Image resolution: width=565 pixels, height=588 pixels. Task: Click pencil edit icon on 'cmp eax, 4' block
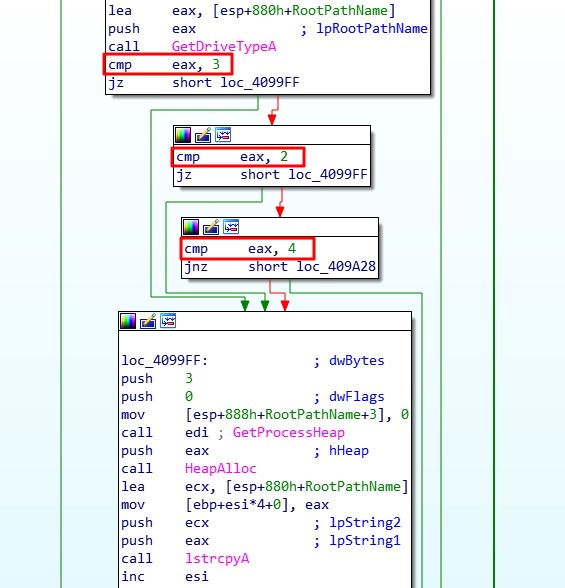coord(211,227)
